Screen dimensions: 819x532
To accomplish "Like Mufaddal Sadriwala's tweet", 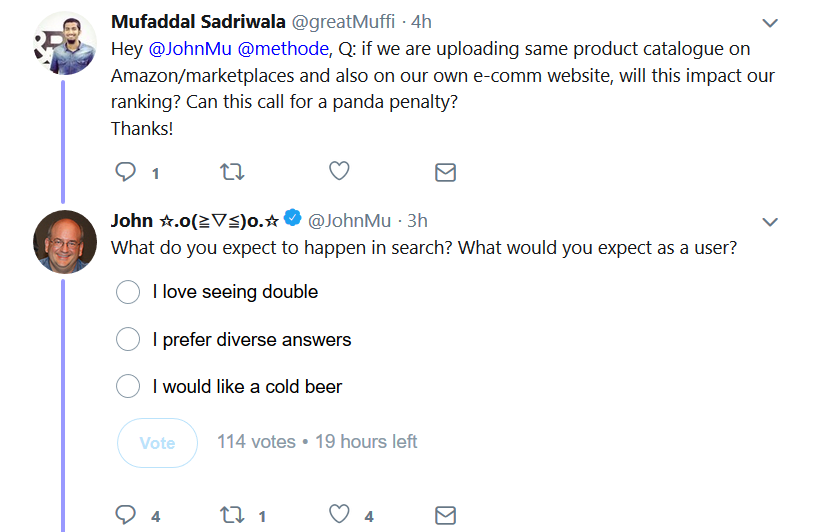I will [339, 172].
